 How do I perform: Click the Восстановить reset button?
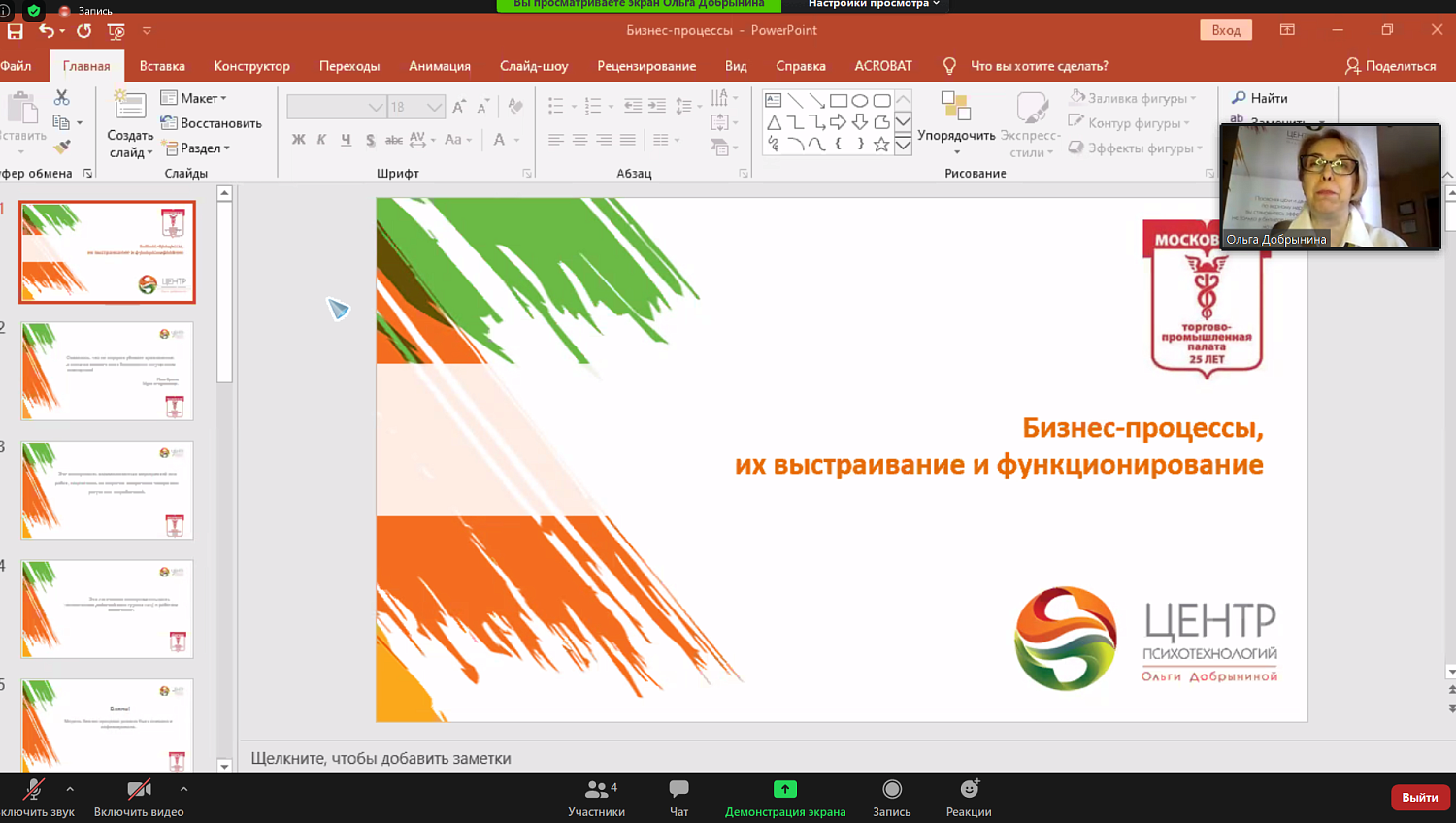click(211, 123)
